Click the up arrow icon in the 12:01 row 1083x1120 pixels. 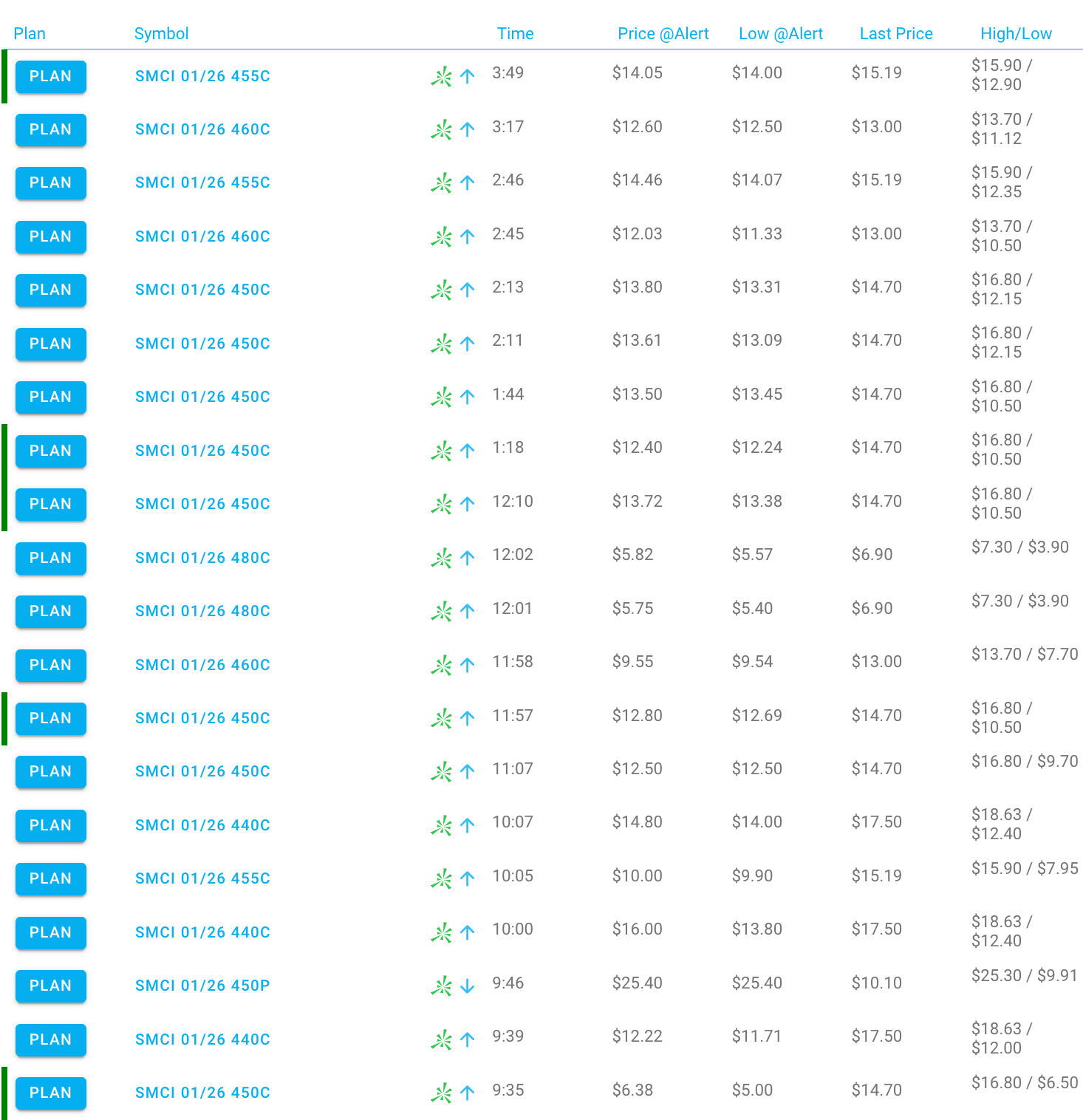[467, 612]
